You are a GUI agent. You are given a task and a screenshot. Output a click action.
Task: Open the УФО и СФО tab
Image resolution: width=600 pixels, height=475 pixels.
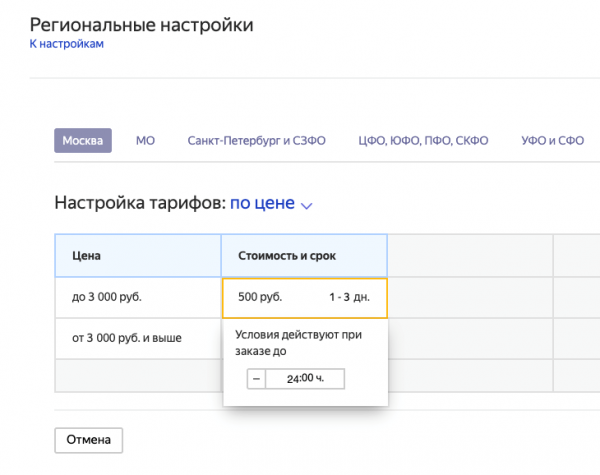[x=553, y=140]
